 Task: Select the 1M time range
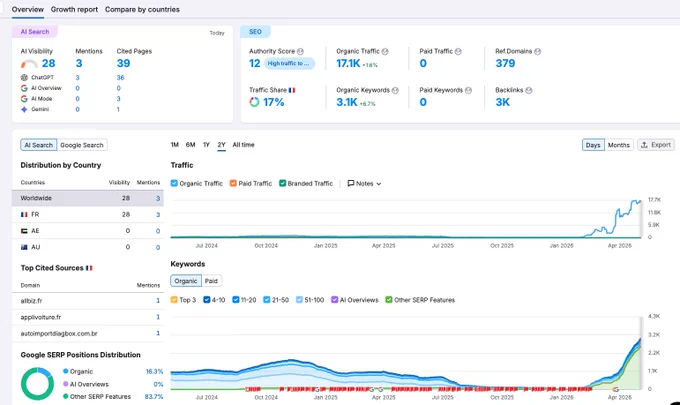point(175,145)
